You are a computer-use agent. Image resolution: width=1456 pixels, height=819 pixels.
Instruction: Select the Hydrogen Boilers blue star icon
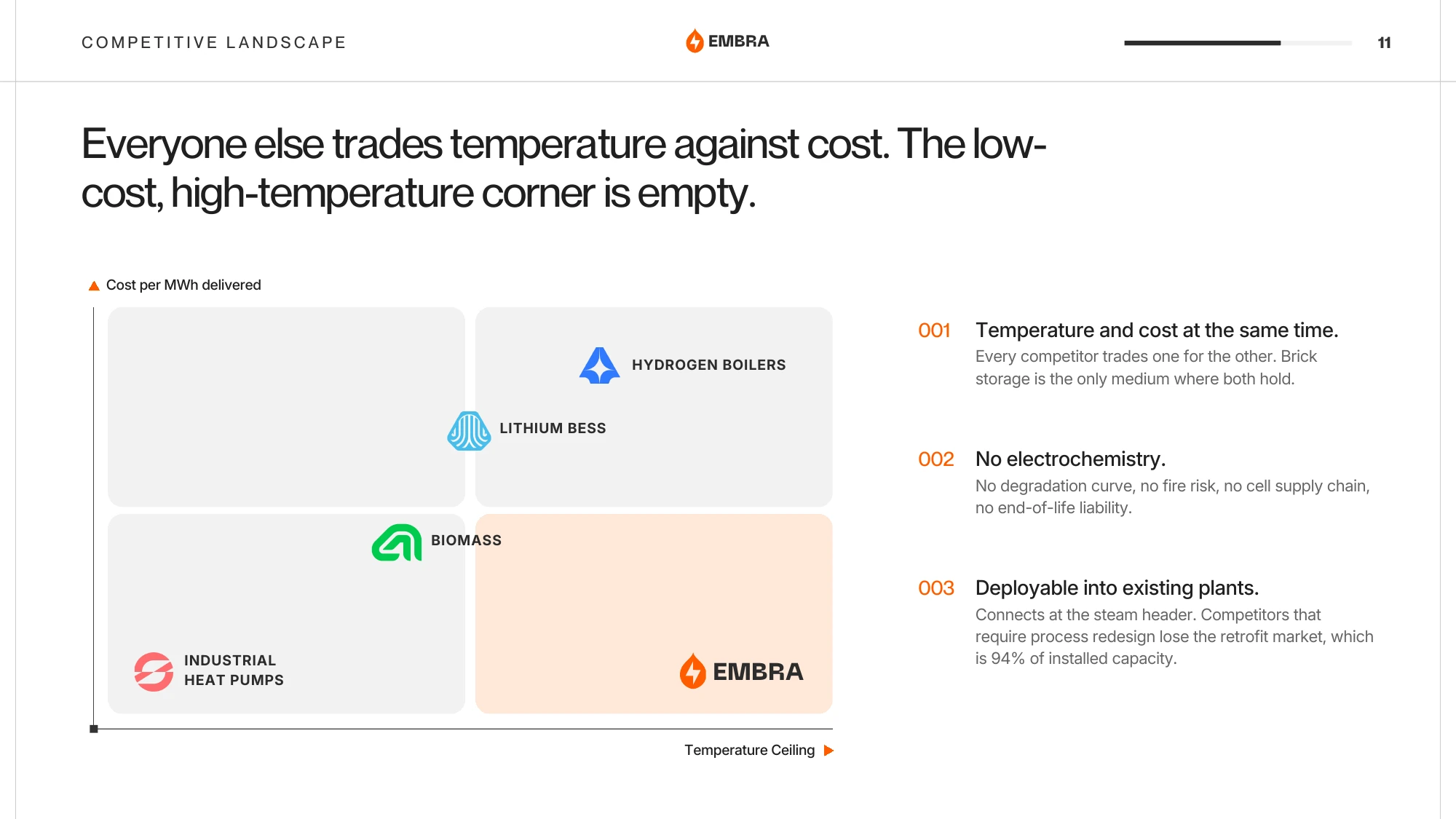pyautogui.click(x=599, y=365)
